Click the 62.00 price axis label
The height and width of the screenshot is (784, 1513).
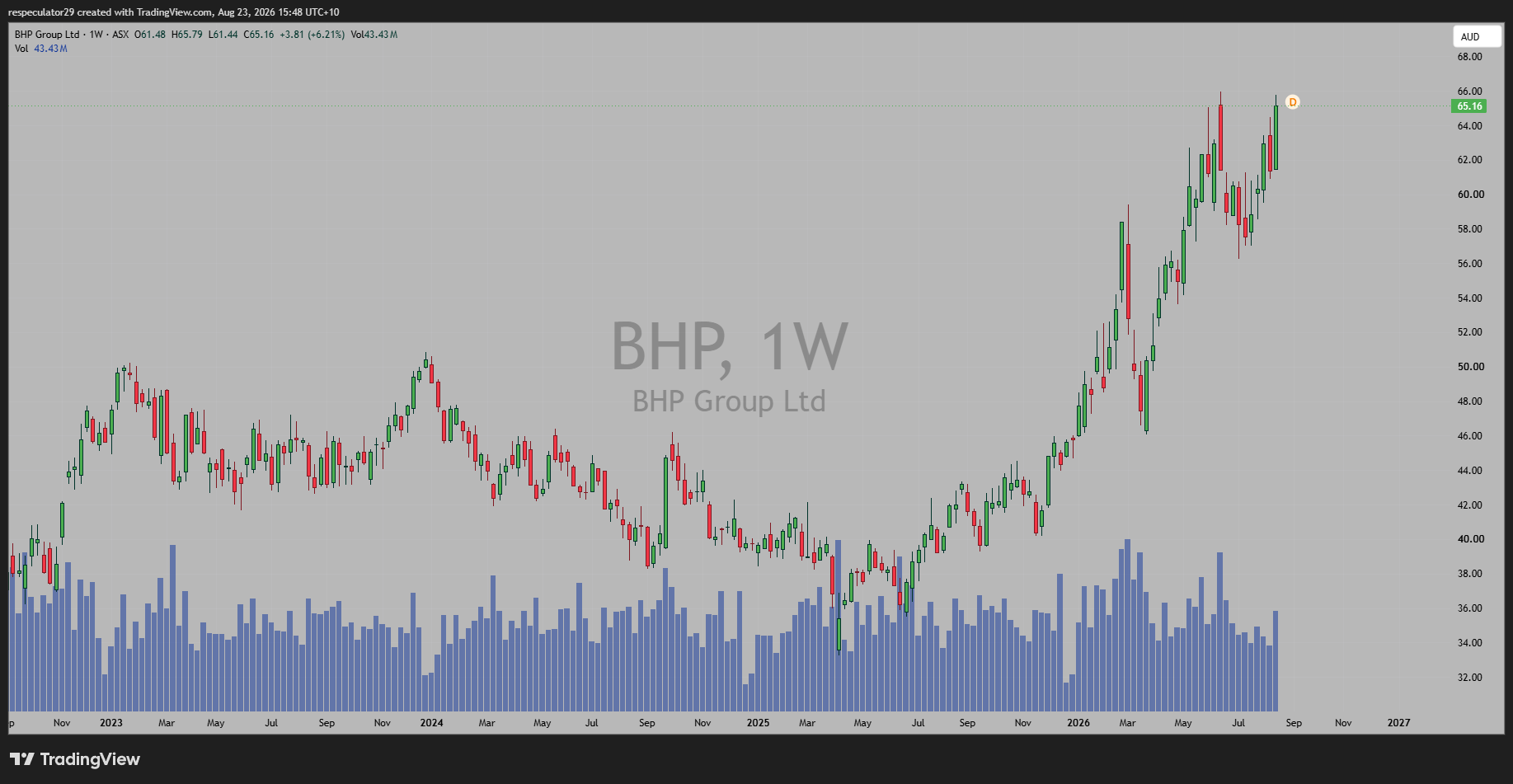(x=1469, y=160)
